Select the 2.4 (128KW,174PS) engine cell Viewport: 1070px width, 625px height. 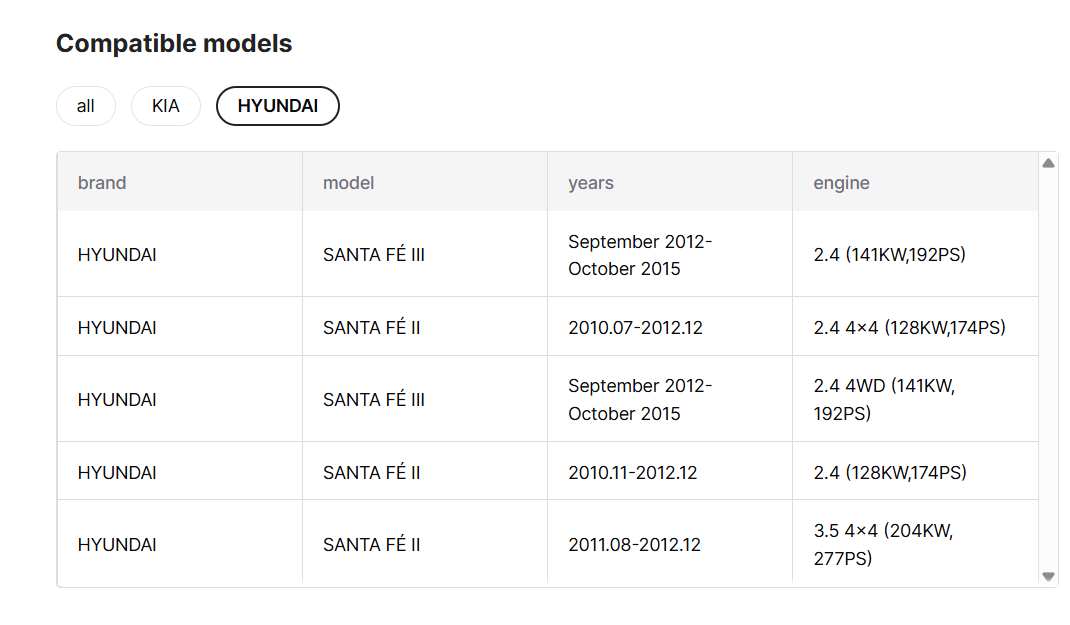[x=915, y=471]
